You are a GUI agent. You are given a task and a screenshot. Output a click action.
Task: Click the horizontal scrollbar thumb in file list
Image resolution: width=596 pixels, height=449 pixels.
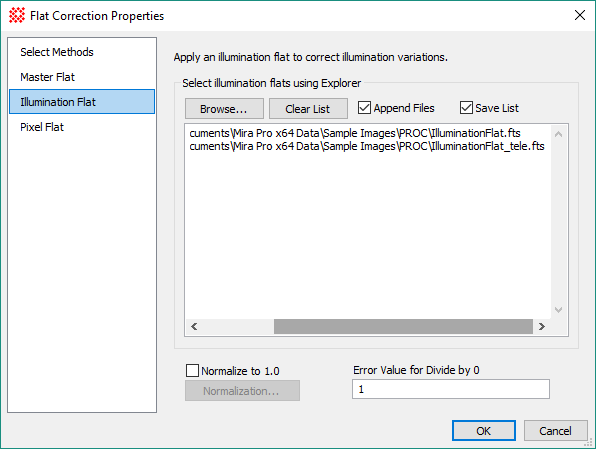(403, 327)
